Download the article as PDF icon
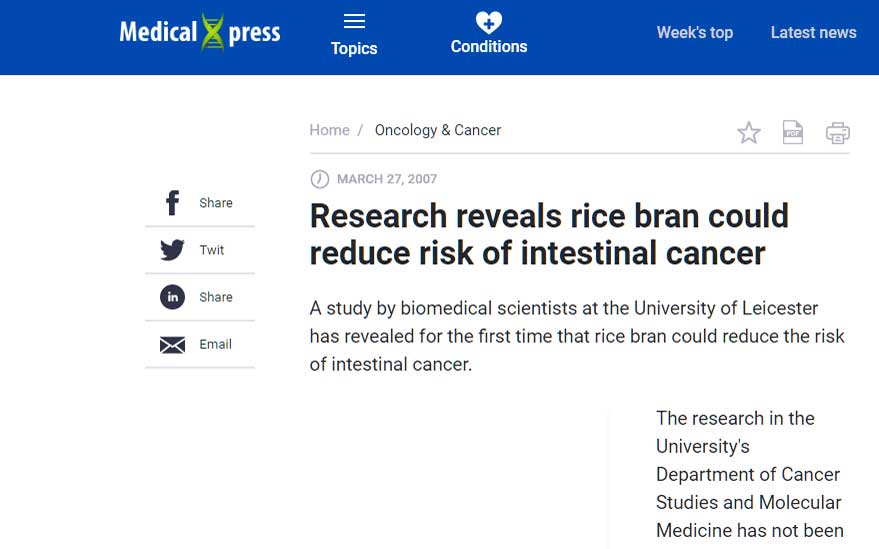This screenshot has height=549, width=879. click(x=793, y=132)
